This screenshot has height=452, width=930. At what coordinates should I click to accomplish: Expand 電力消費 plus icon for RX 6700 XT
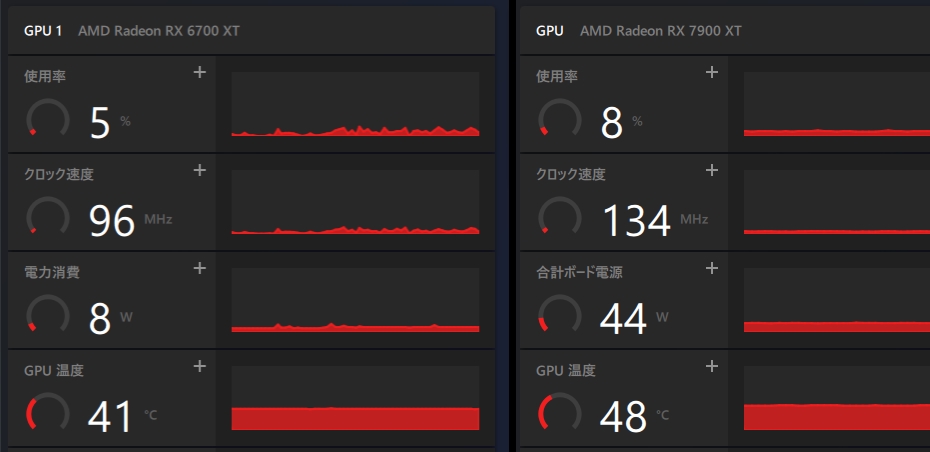(x=200, y=268)
